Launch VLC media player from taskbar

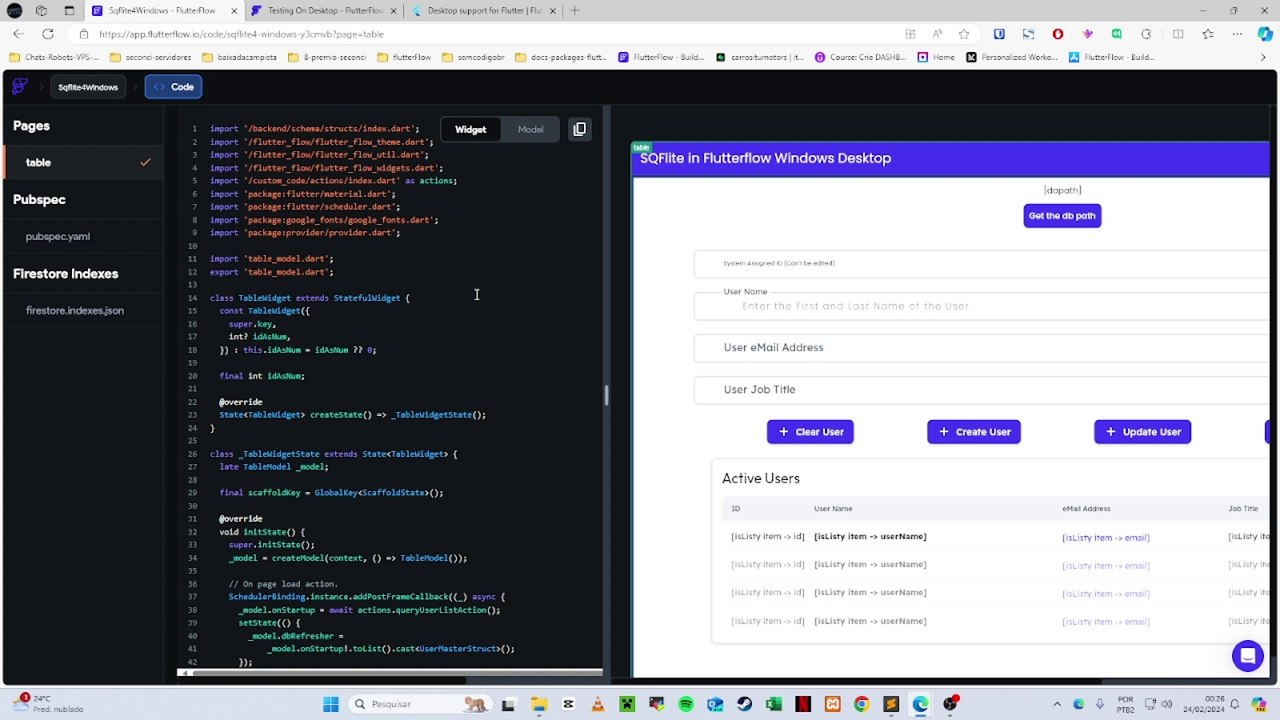(598, 704)
